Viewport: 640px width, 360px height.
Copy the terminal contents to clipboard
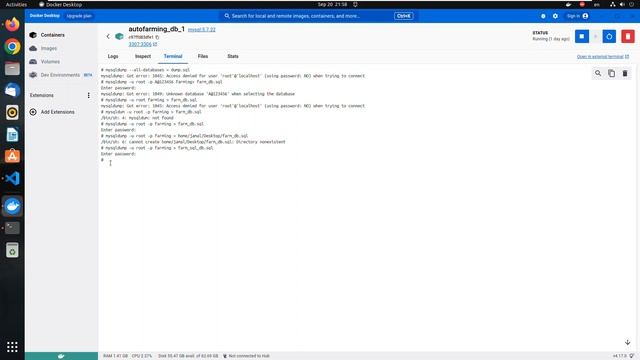pyautogui.click(x=611, y=73)
